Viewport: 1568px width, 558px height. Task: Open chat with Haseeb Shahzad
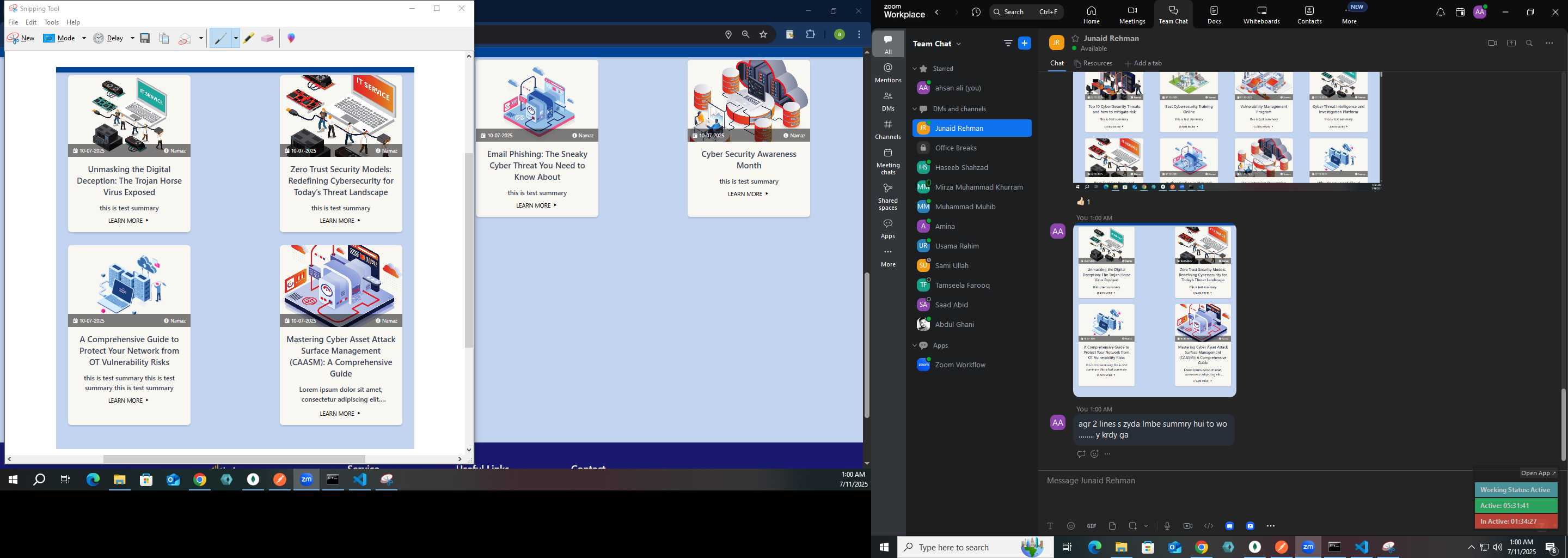pyautogui.click(x=971, y=167)
